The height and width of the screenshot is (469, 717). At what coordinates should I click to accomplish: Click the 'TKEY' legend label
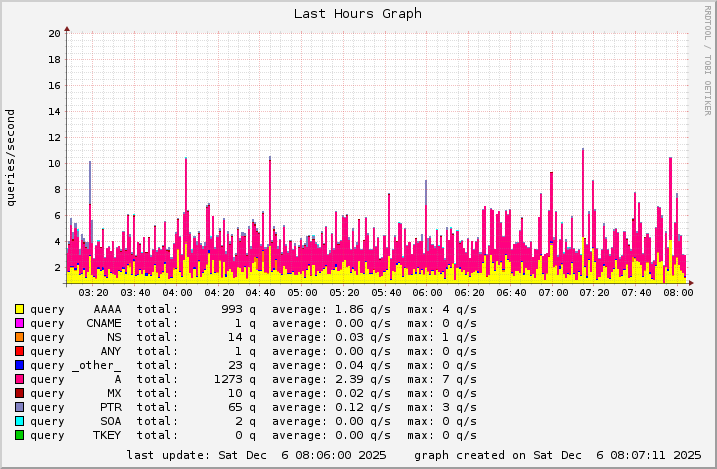click(x=107, y=435)
